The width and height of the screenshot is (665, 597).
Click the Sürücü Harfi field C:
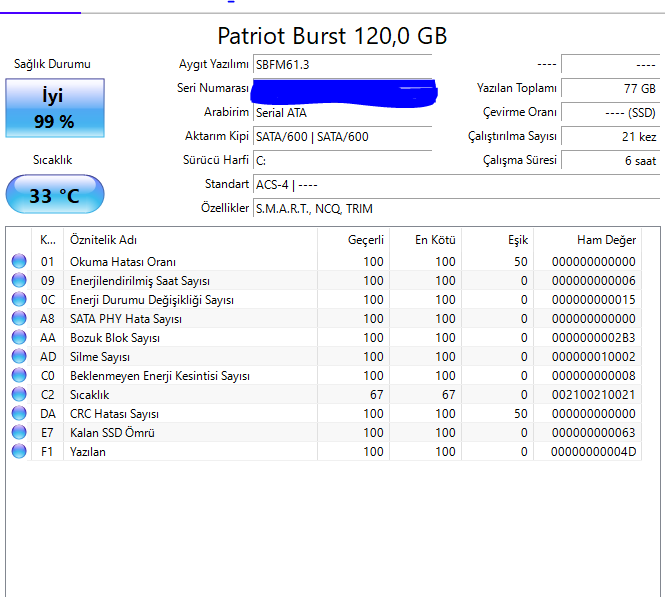click(342, 161)
